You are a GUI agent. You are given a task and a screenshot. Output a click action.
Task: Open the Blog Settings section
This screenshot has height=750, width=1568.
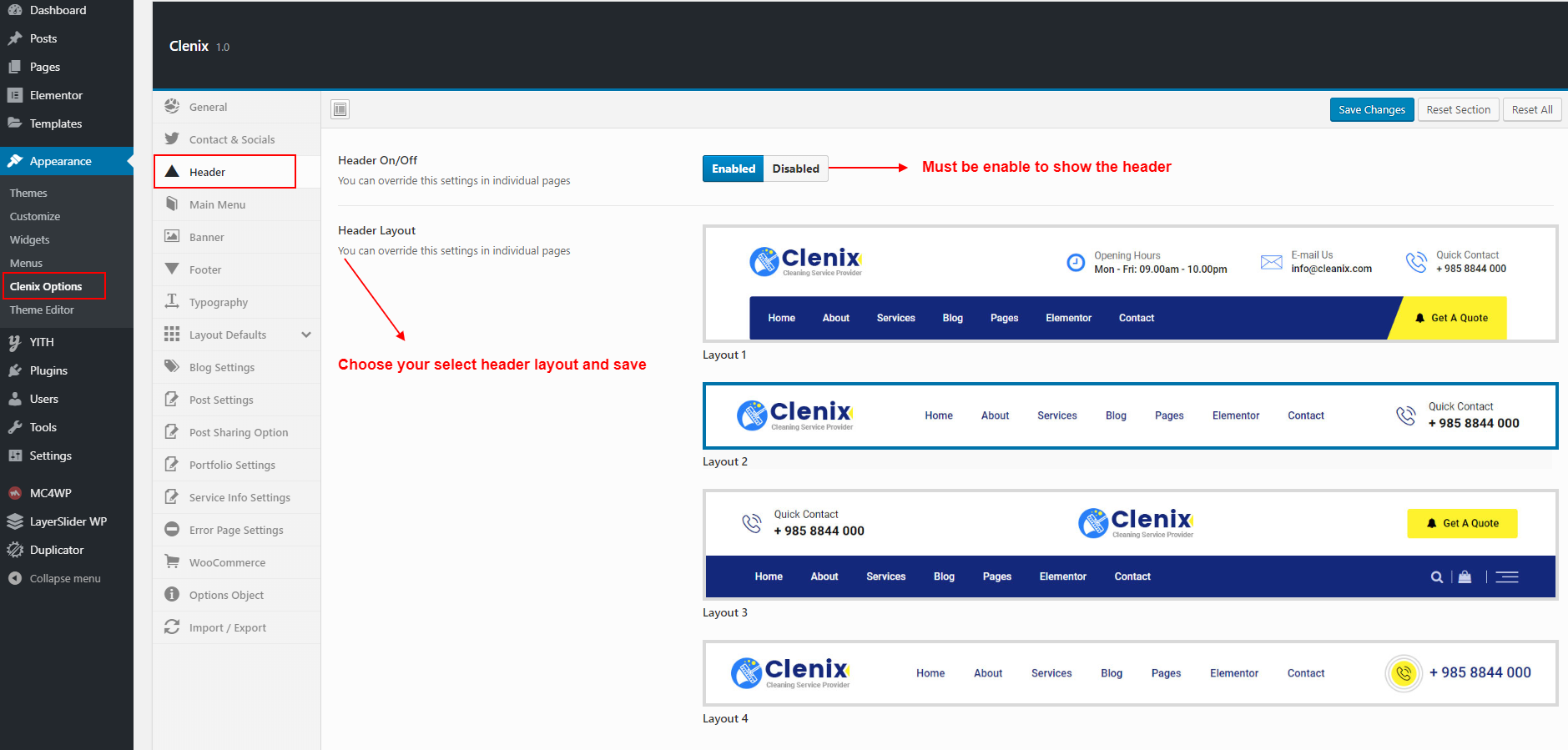(237, 367)
